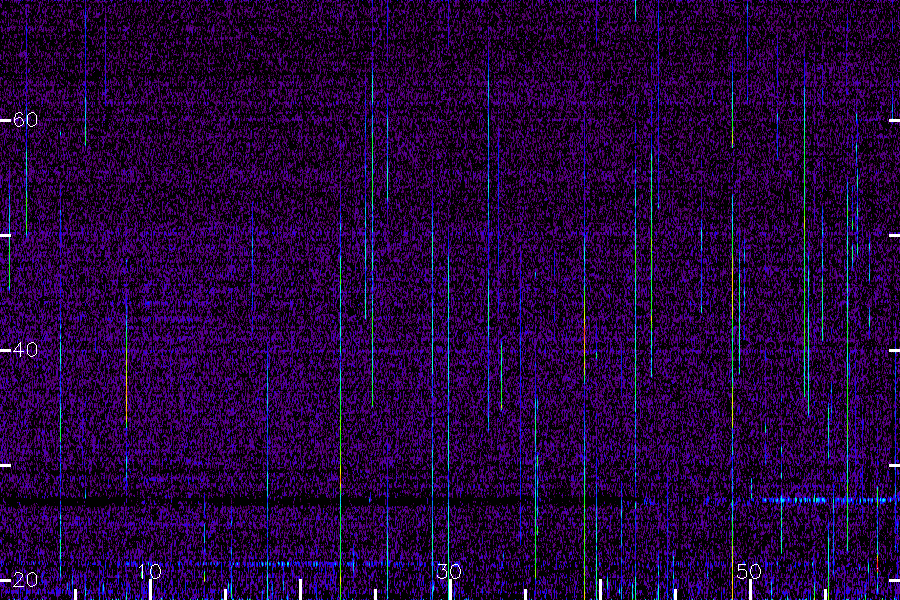The width and height of the screenshot is (900, 600).
Task: Click the 50 label on horizontal axis
Action: [749, 571]
